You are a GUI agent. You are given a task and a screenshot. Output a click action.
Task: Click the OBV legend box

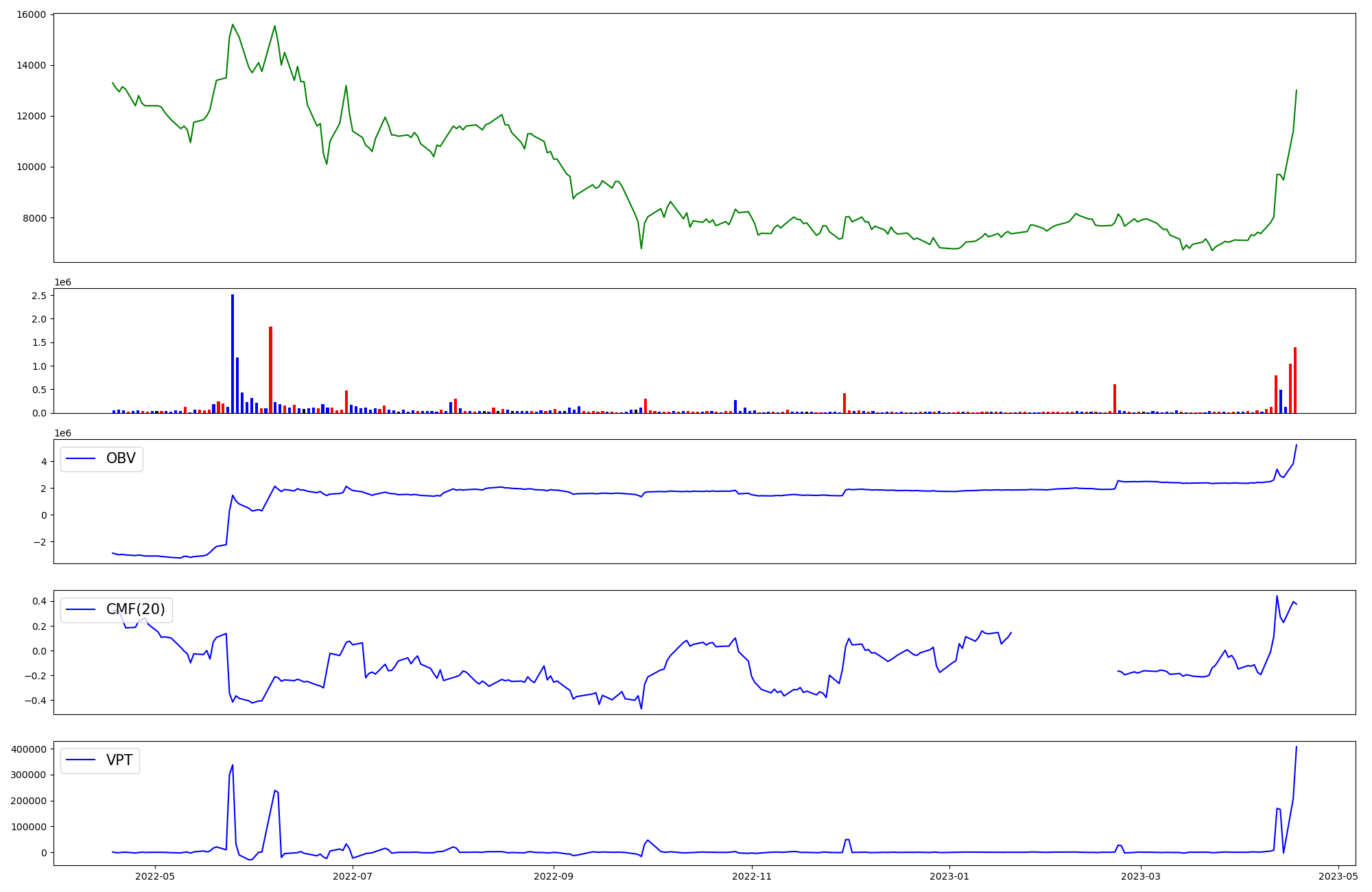(x=102, y=458)
